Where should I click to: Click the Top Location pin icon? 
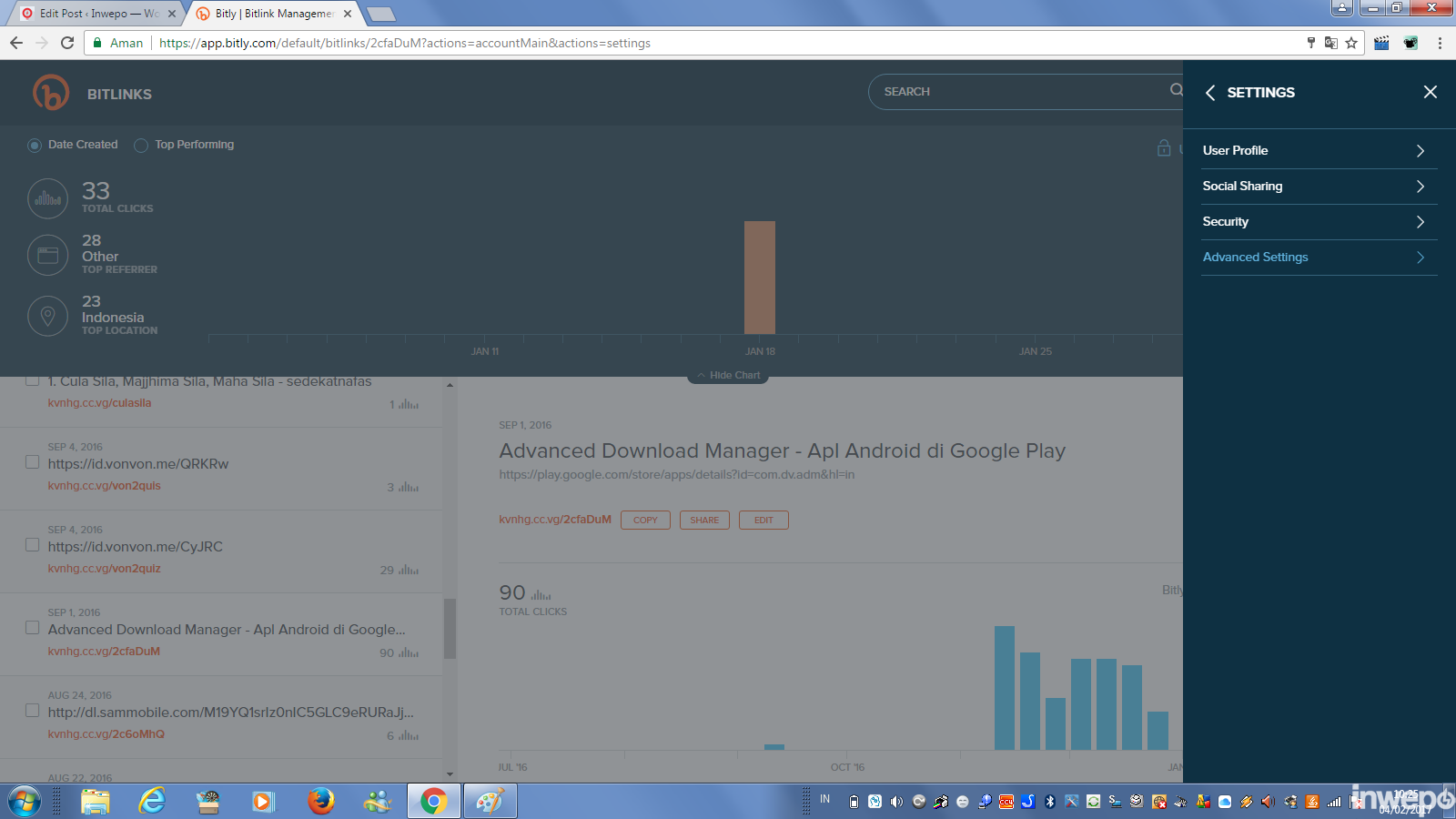pos(48,316)
